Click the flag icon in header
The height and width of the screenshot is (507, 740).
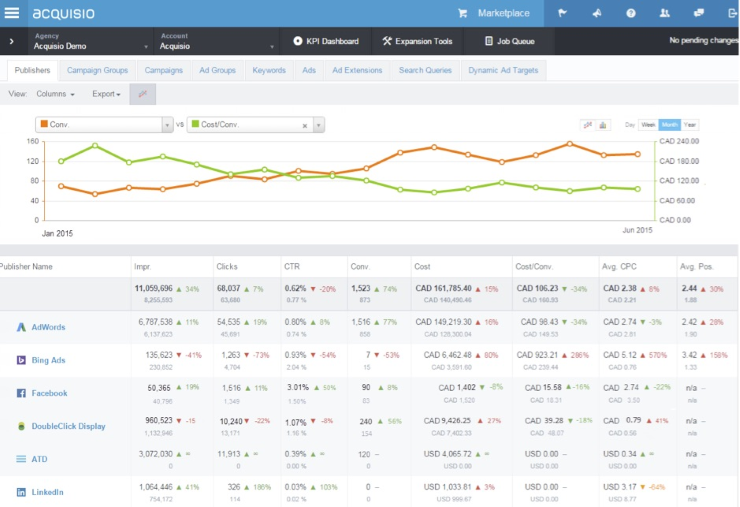[562, 13]
